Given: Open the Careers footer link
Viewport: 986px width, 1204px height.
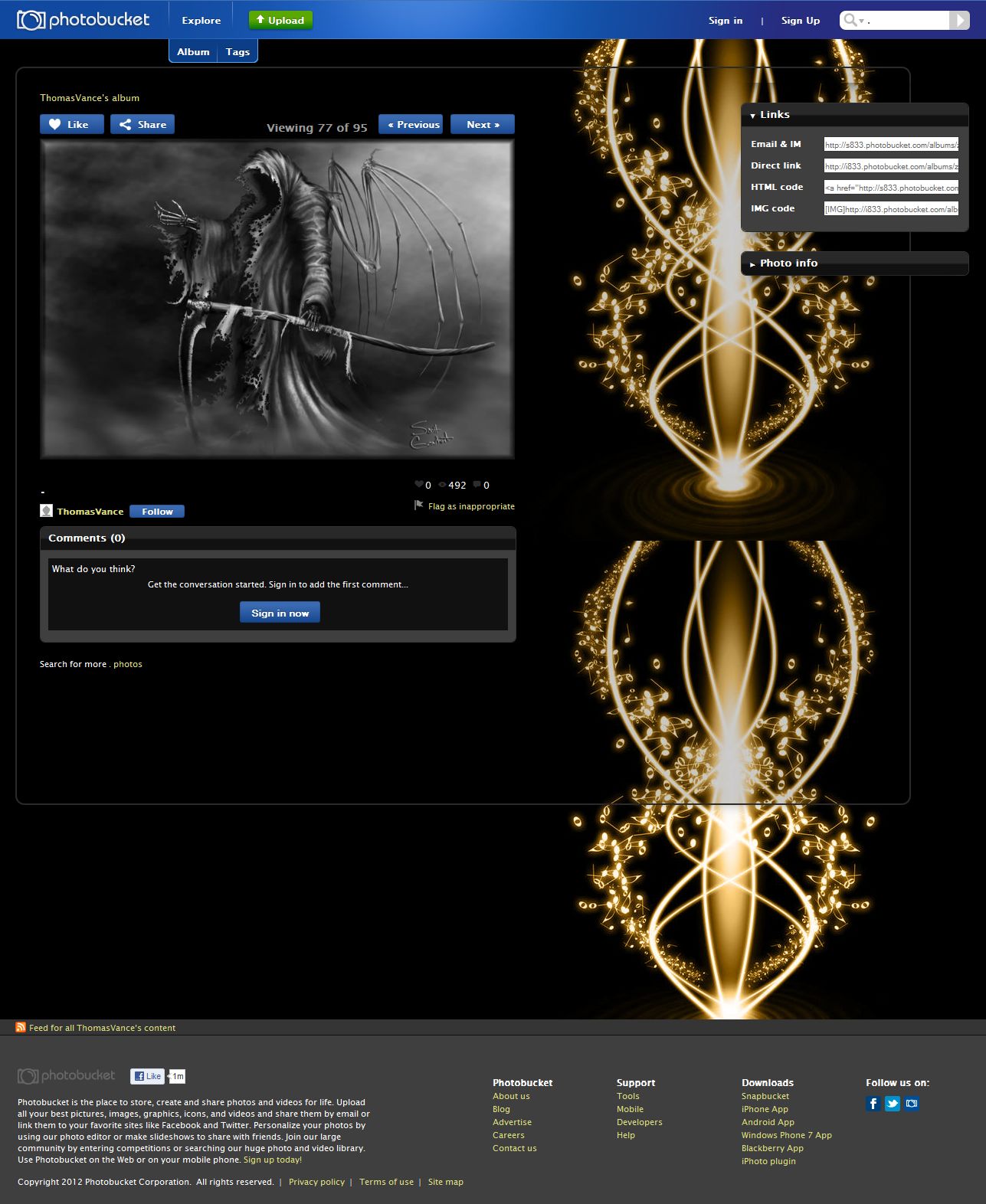Looking at the screenshot, I should (509, 1135).
